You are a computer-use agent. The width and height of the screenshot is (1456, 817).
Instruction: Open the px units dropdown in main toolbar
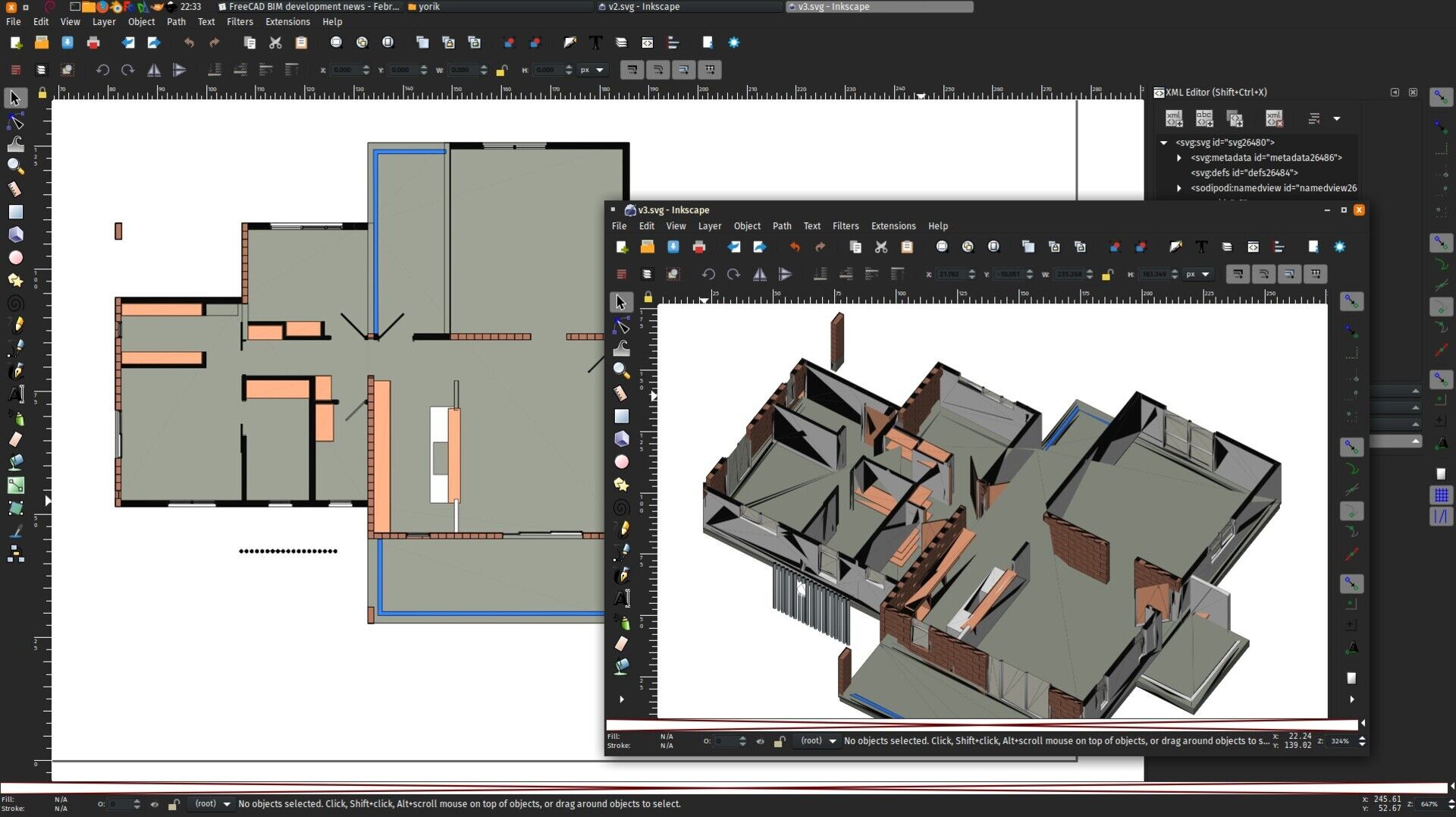coord(591,70)
